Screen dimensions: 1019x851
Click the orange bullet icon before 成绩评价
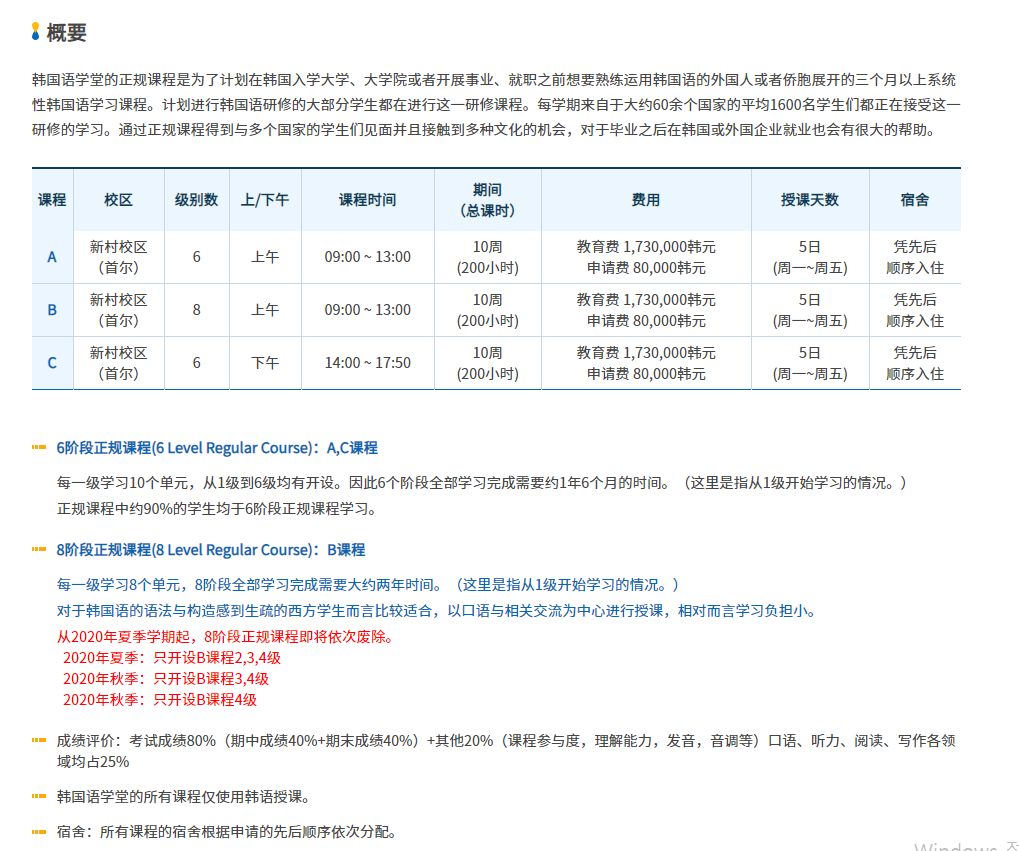[x=39, y=741]
